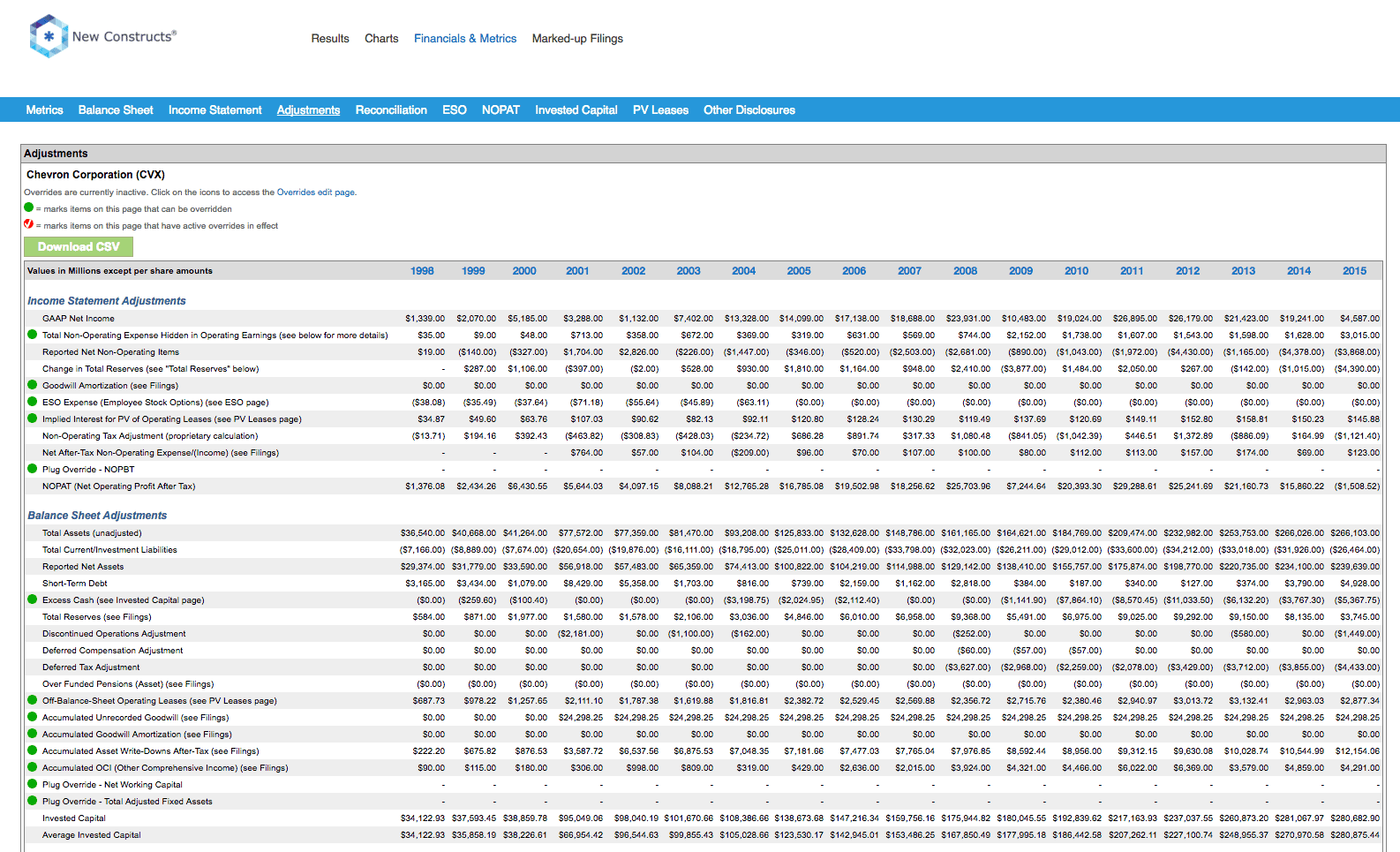Click the 2008 year column header
Screen dimensions: 1400x852
click(965, 271)
